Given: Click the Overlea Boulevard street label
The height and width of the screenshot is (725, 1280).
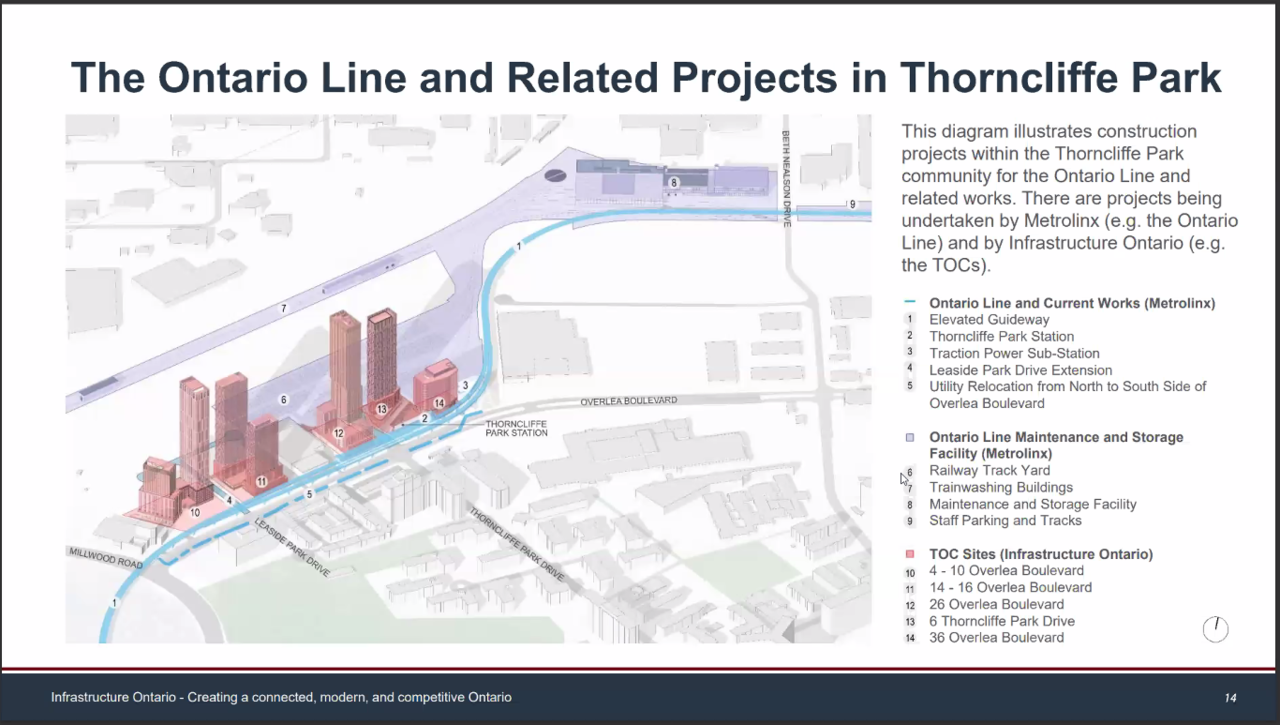Looking at the screenshot, I should (629, 401).
